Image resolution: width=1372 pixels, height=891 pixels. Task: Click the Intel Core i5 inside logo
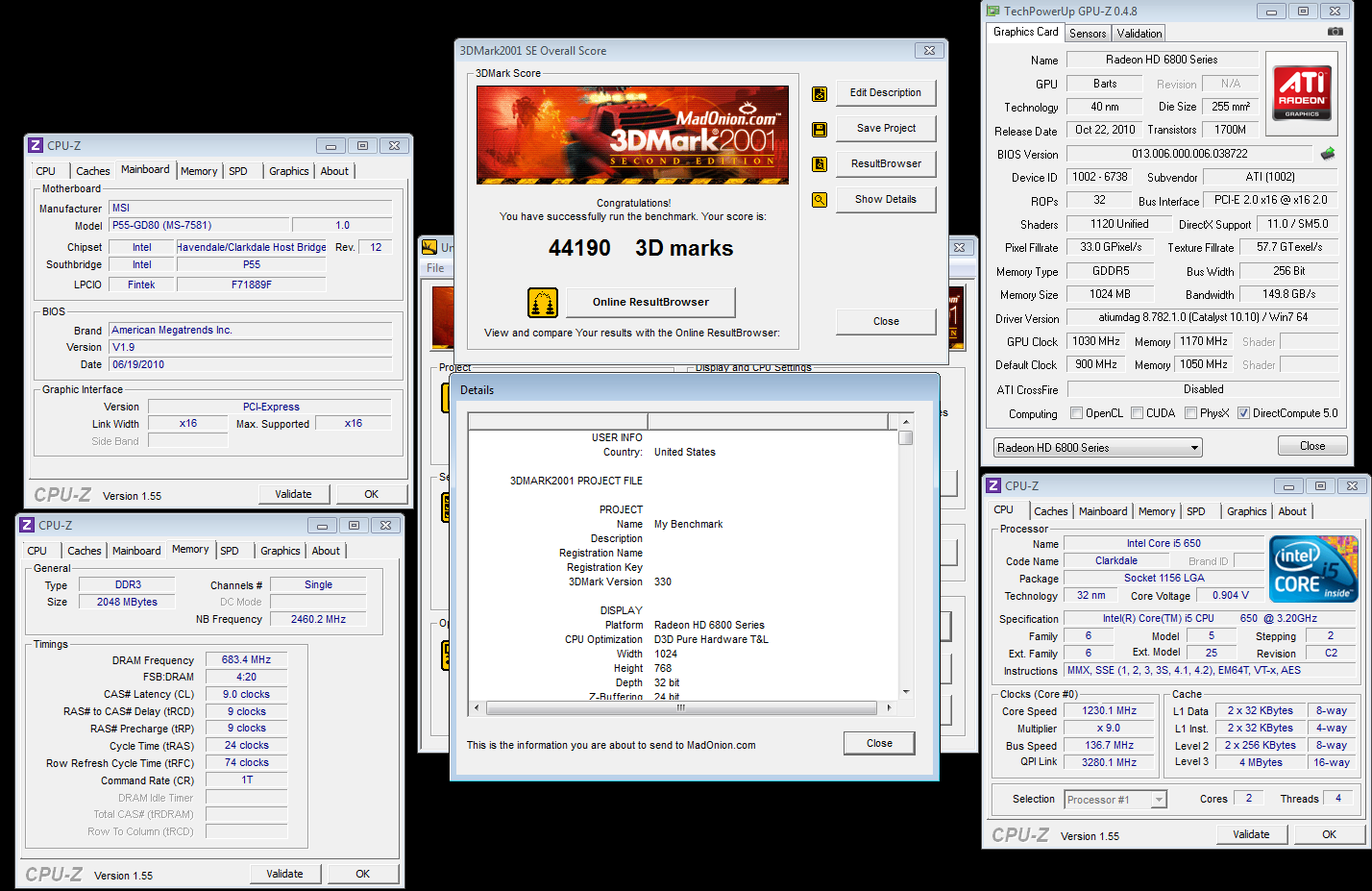pos(1313,569)
